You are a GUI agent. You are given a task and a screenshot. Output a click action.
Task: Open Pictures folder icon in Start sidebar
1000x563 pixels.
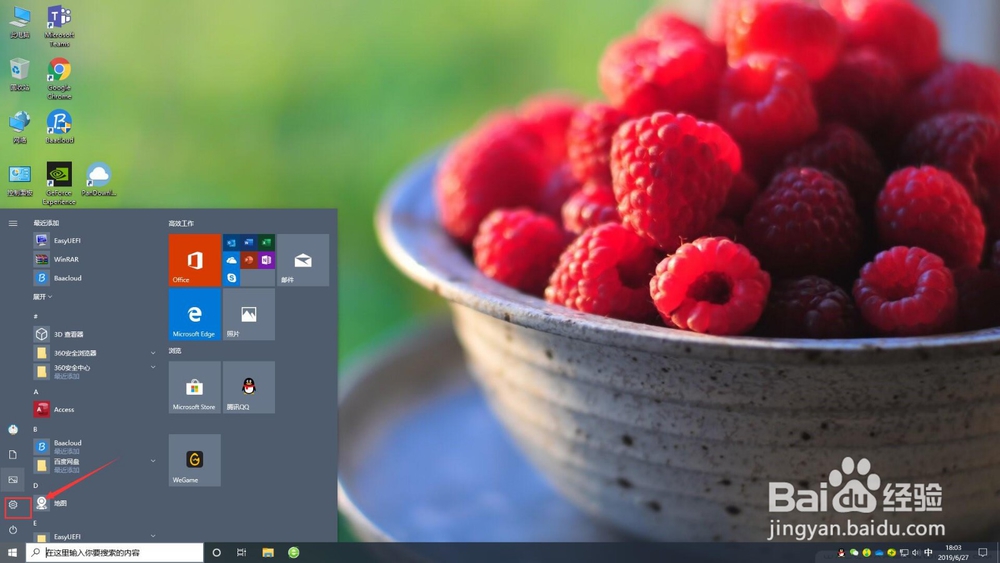tap(13, 479)
